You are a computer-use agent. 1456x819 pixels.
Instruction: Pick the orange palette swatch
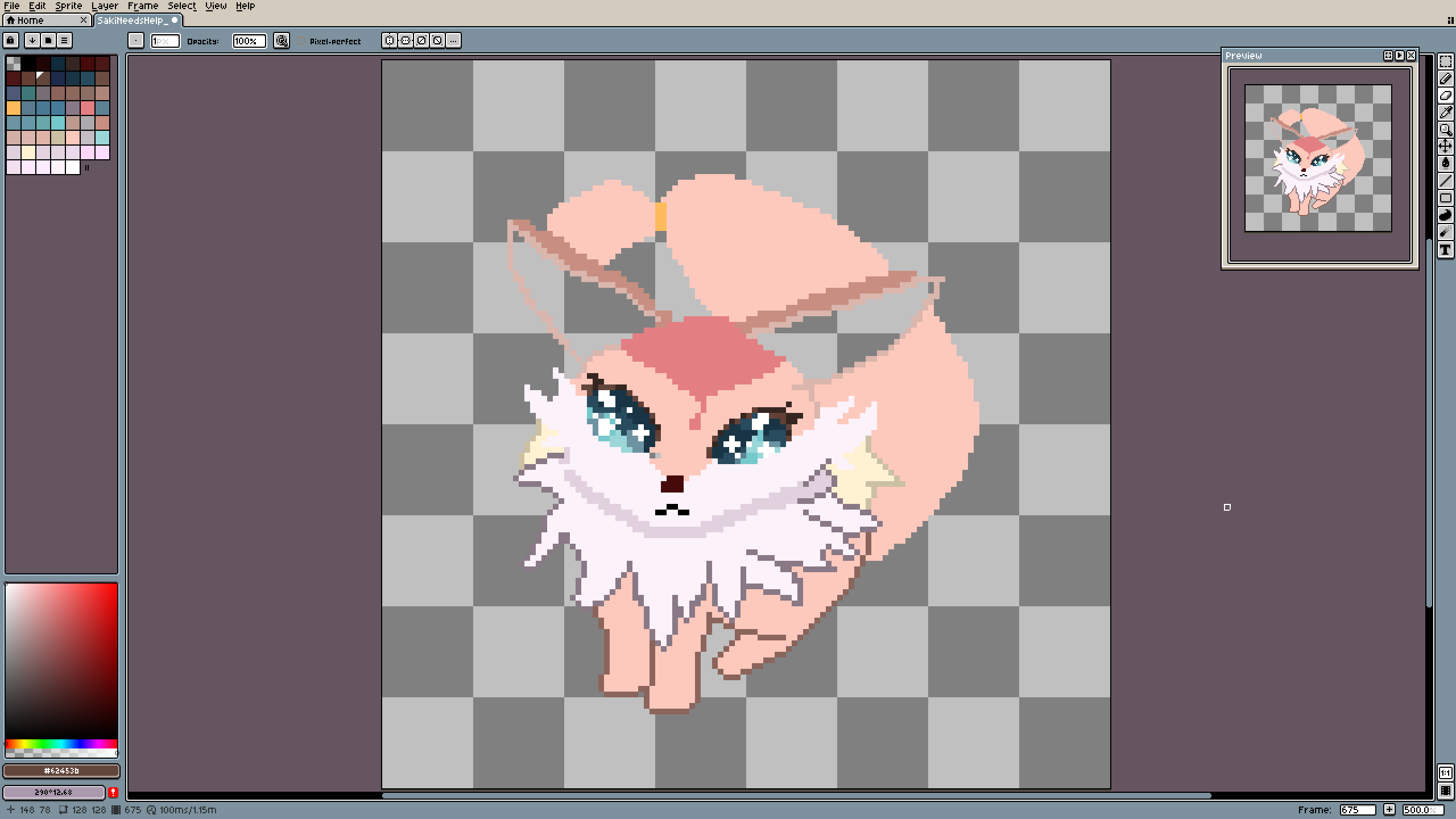click(x=14, y=107)
